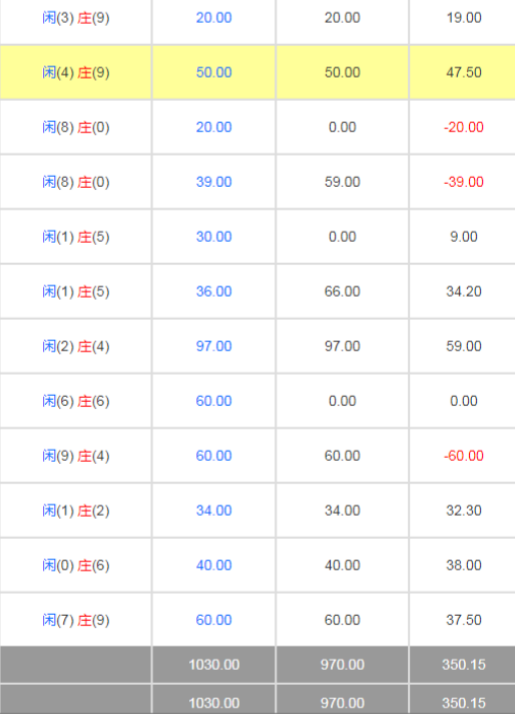Select the 闲(6) 庄(6) tie result cell
515x714 pixels.
coord(76,401)
